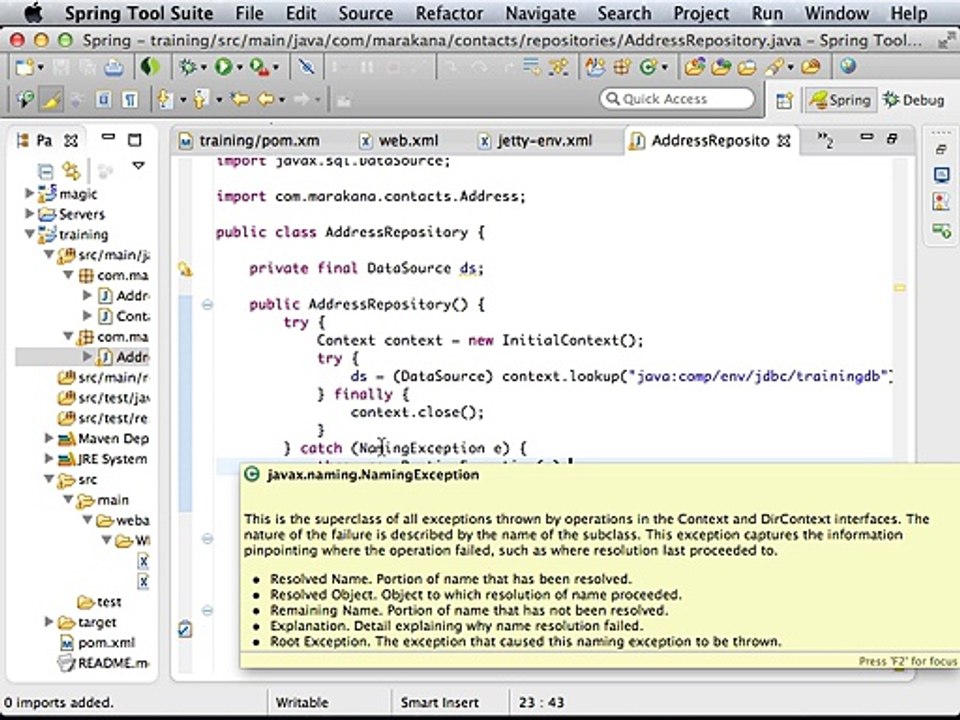The height and width of the screenshot is (720, 960).
Task: Toggle Block Selection Mode button
Action: [x=103, y=99]
